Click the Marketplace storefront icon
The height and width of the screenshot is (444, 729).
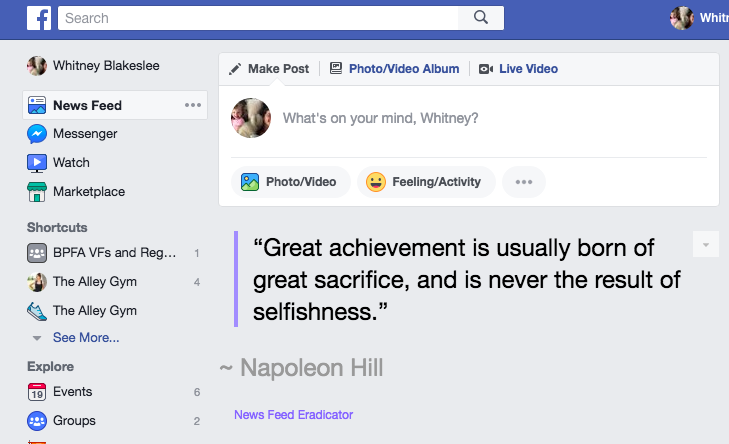click(x=37, y=192)
